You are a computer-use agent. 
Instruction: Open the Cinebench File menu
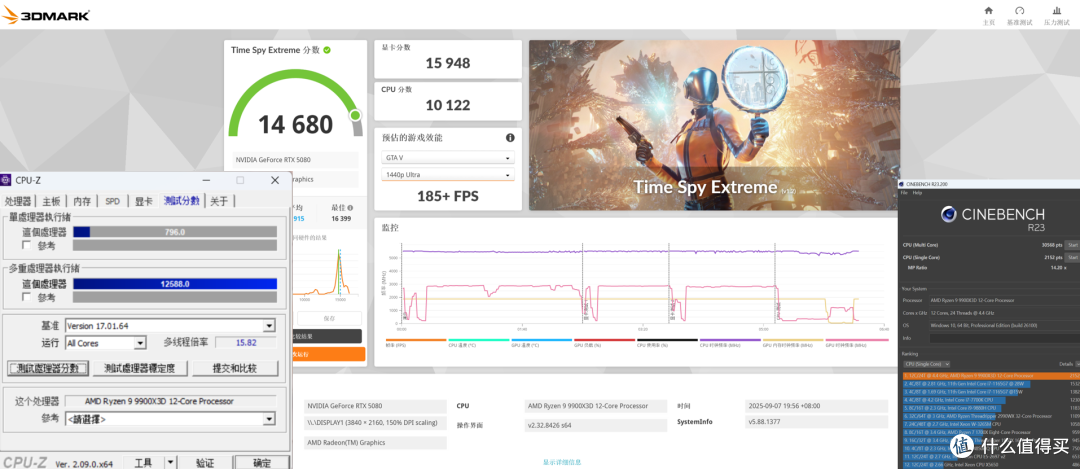pyautogui.click(x=904, y=193)
